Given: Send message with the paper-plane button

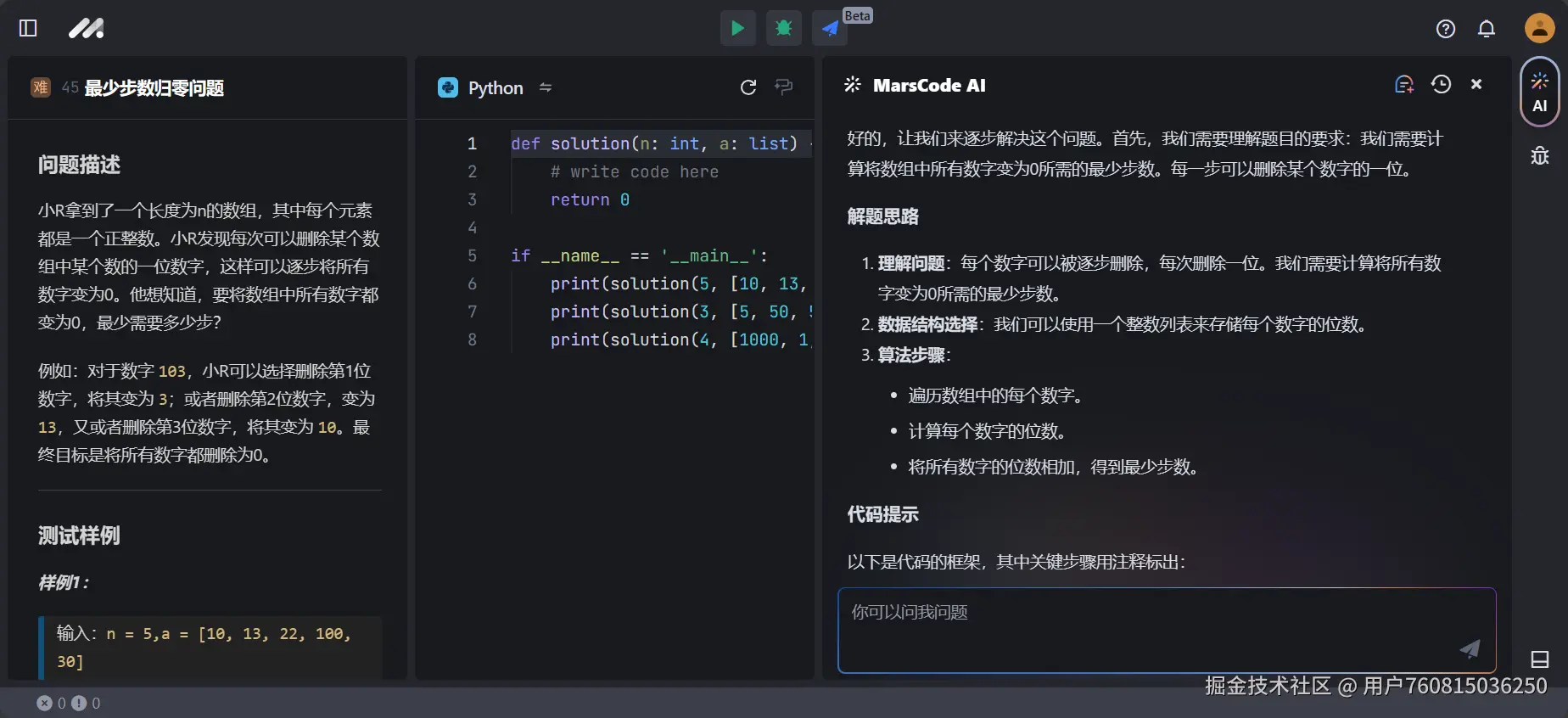Looking at the screenshot, I should tap(1470, 649).
